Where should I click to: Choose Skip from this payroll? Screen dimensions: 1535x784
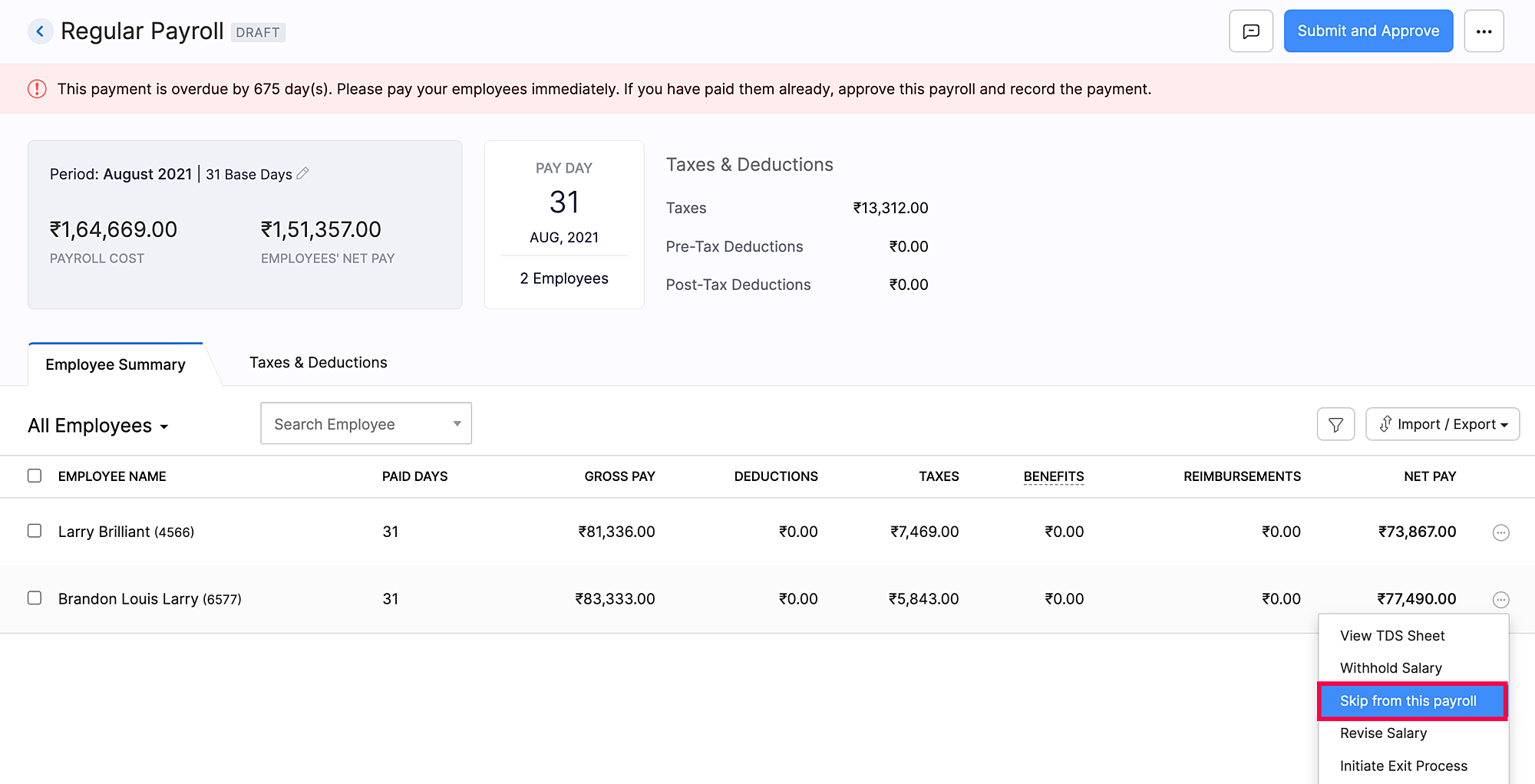coord(1412,701)
